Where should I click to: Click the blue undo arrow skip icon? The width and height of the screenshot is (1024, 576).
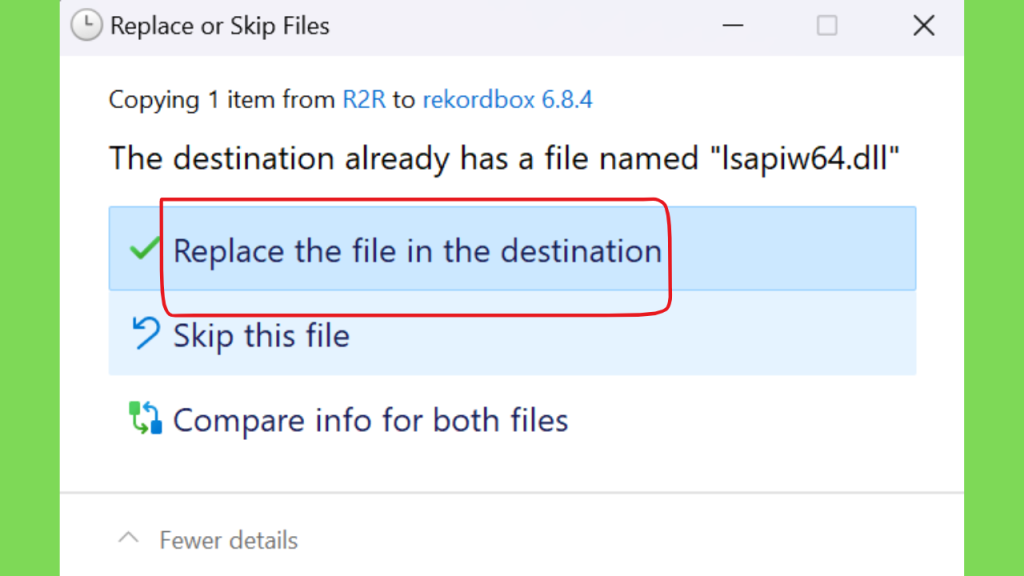(145, 332)
